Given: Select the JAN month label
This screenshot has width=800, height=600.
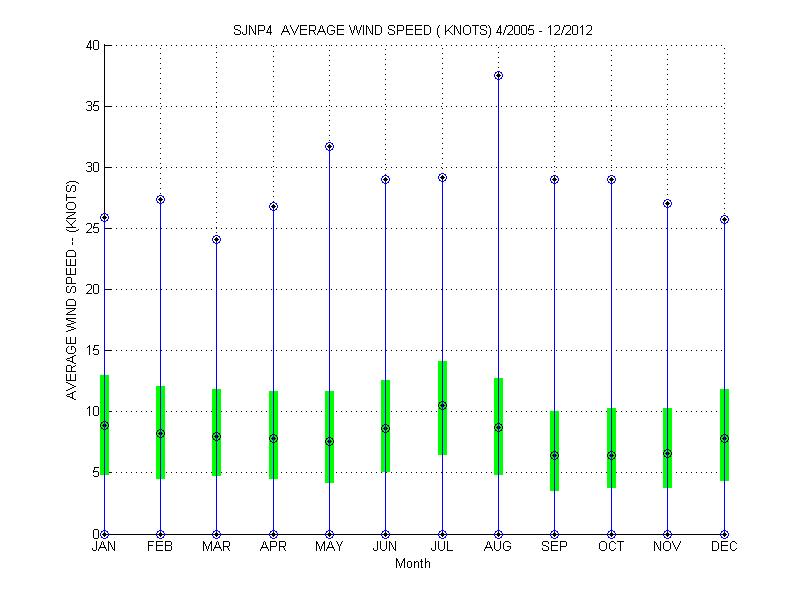Looking at the screenshot, I should 104,547.
